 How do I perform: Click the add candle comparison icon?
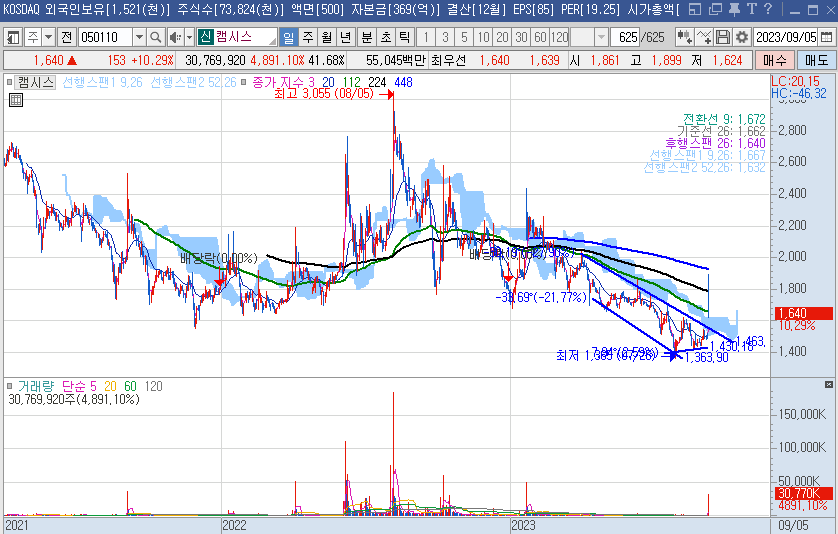click(685, 37)
